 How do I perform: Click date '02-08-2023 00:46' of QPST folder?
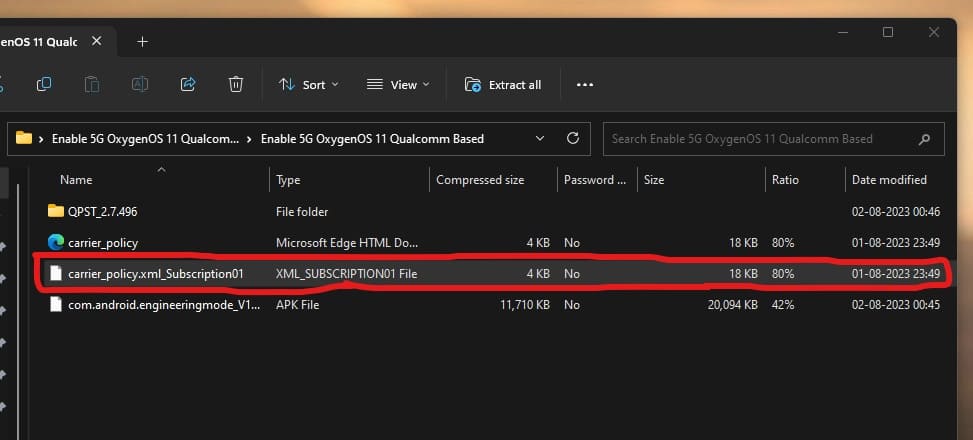(x=895, y=212)
